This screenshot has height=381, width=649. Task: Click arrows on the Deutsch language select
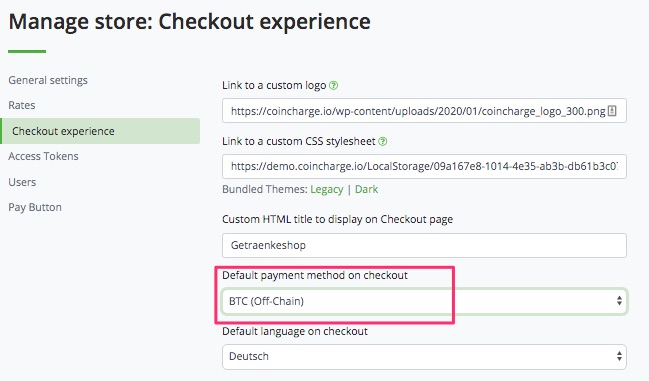click(x=619, y=356)
